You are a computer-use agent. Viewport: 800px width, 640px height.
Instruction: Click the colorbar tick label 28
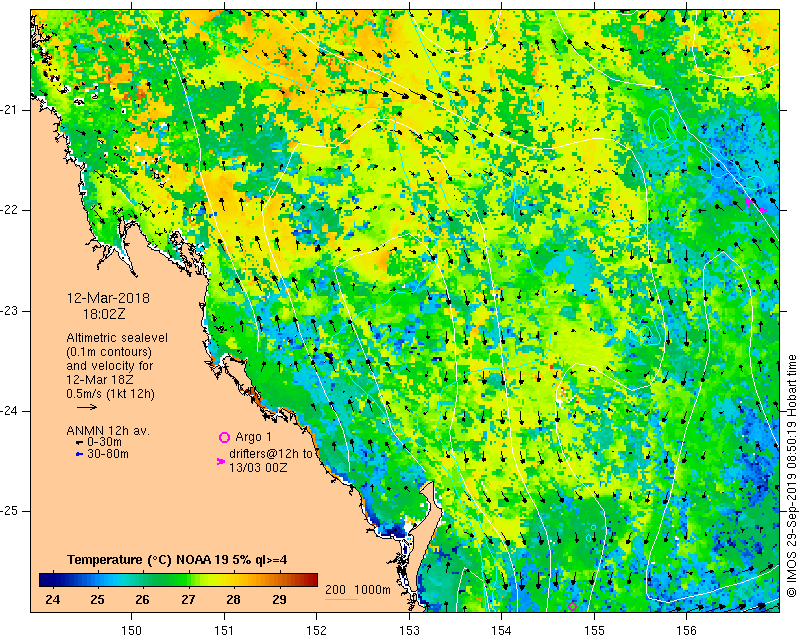[x=233, y=600]
